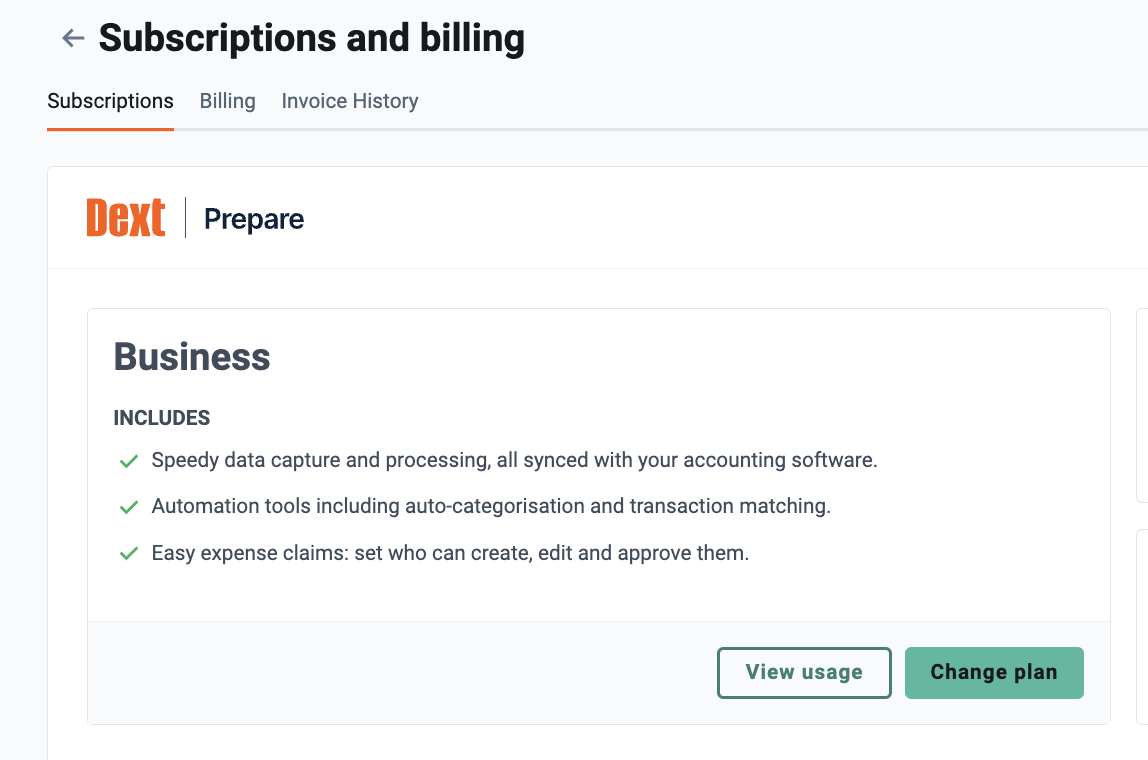Open the Invoice History tab
This screenshot has width=1148, height=760.
pyautogui.click(x=350, y=101)
